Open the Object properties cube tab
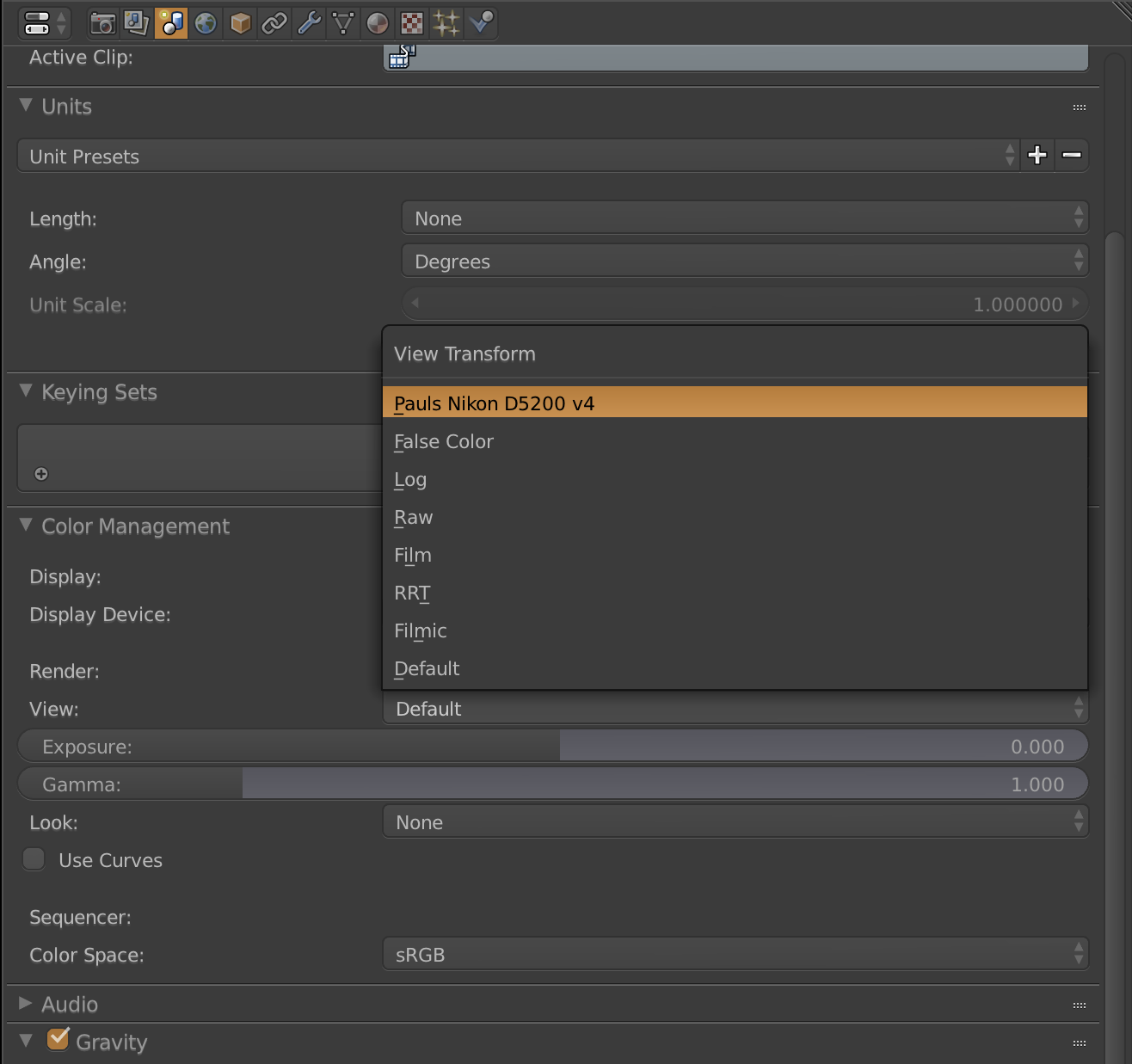This screenshot has width=1132, height=1064. [240, 23]
